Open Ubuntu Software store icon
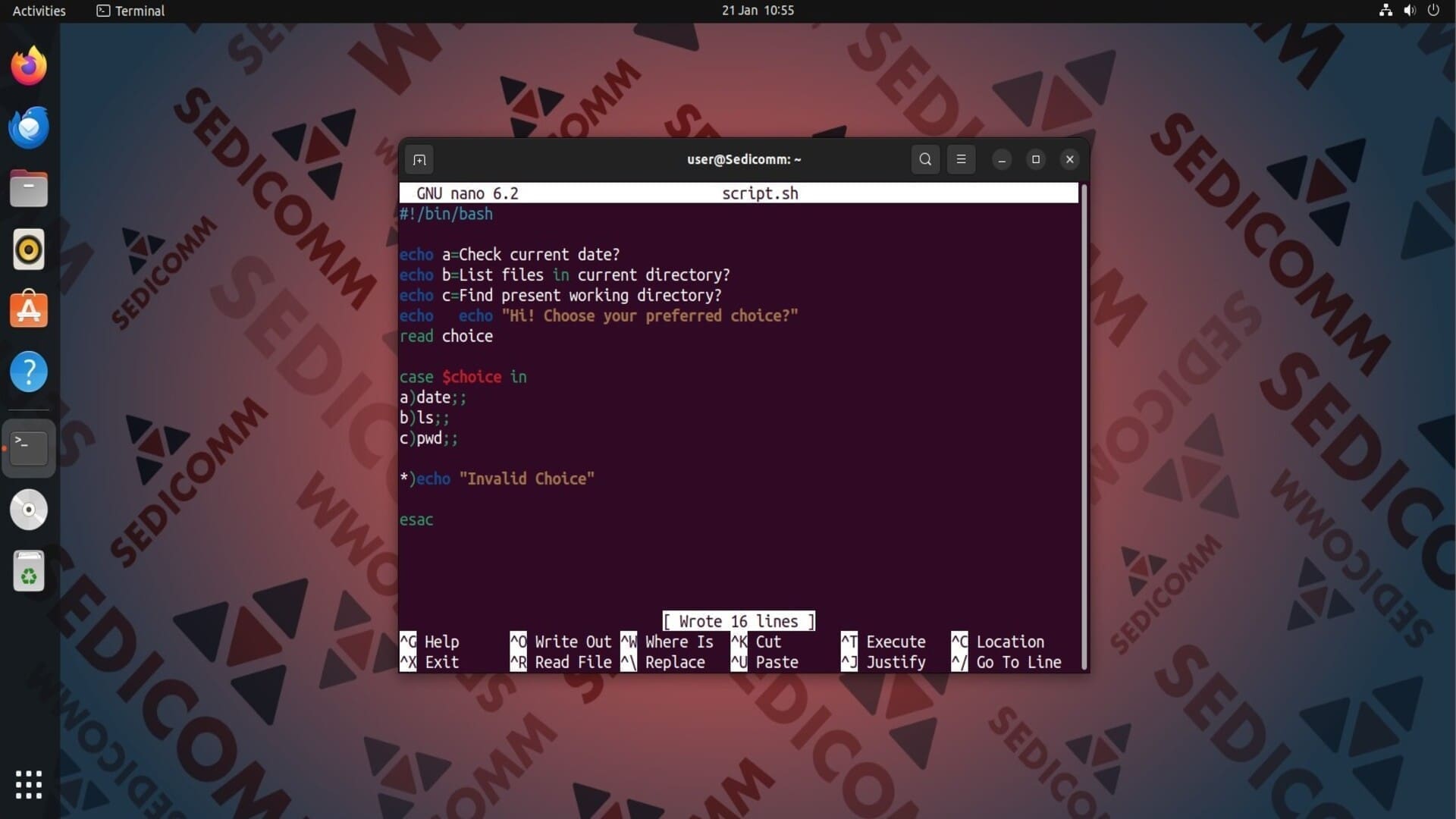 [29, 310]
